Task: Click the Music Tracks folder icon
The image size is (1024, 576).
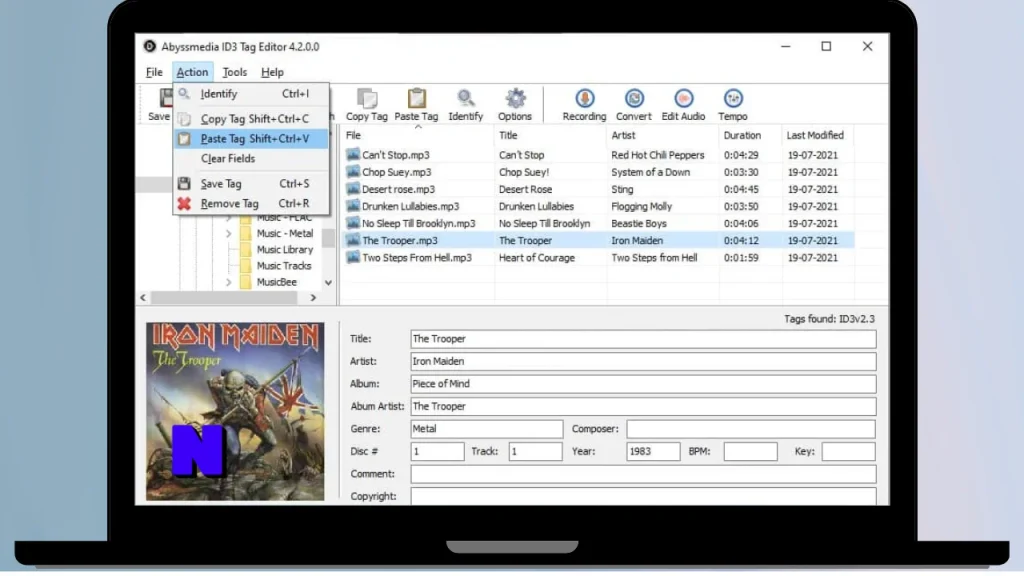Action: 246,266
